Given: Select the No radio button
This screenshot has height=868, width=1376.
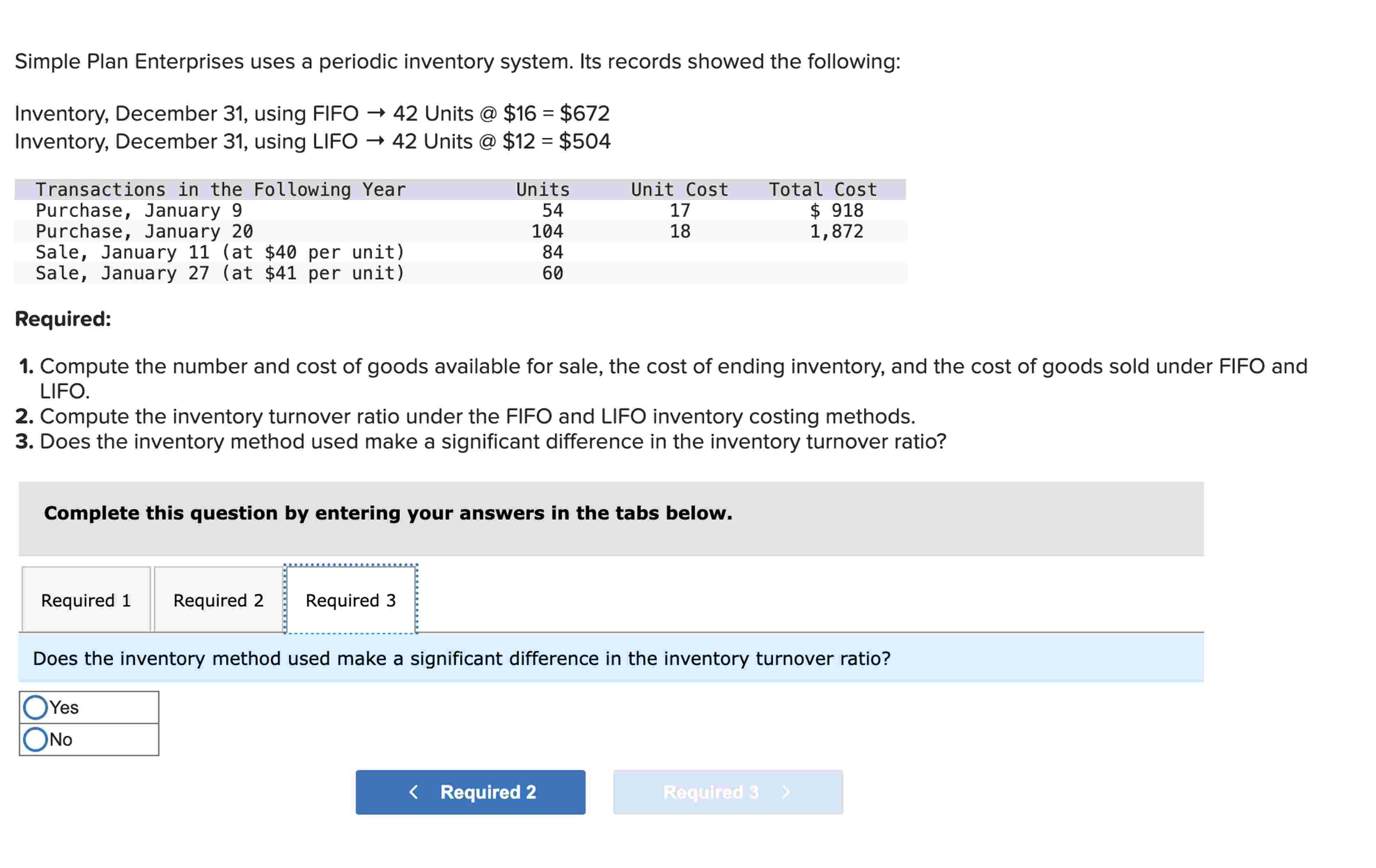Looking at the screenshot, I should pos(60,739).
